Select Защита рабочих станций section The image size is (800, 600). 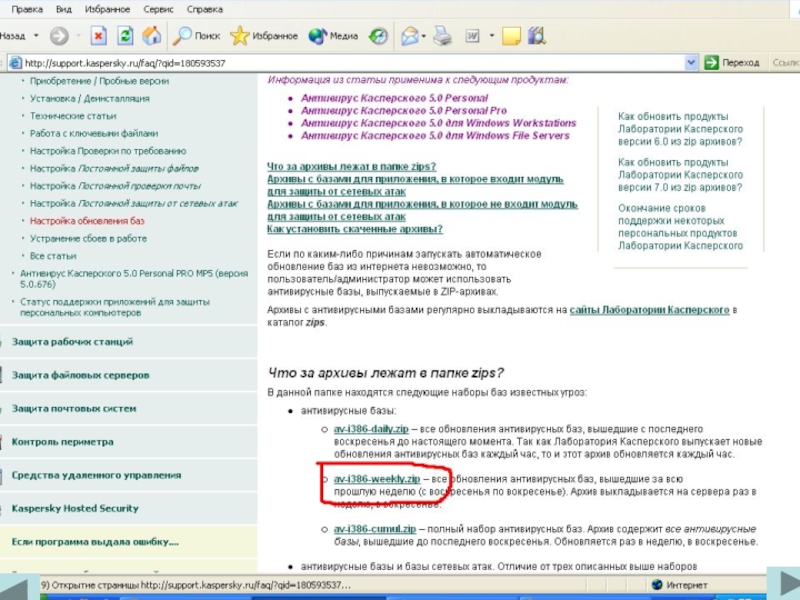click(72, 342)
